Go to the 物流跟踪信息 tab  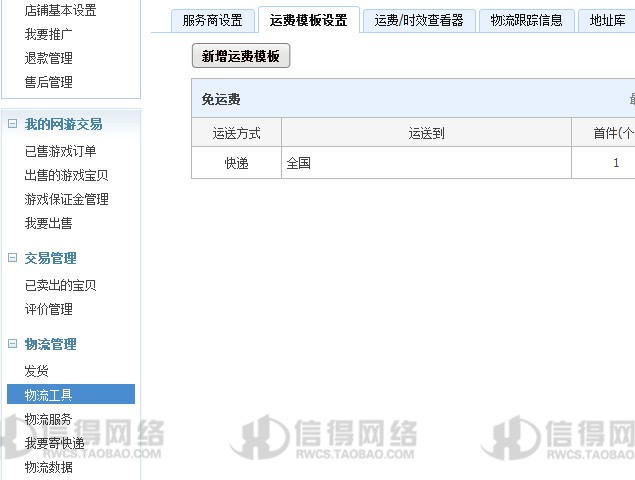coord(527,20)
